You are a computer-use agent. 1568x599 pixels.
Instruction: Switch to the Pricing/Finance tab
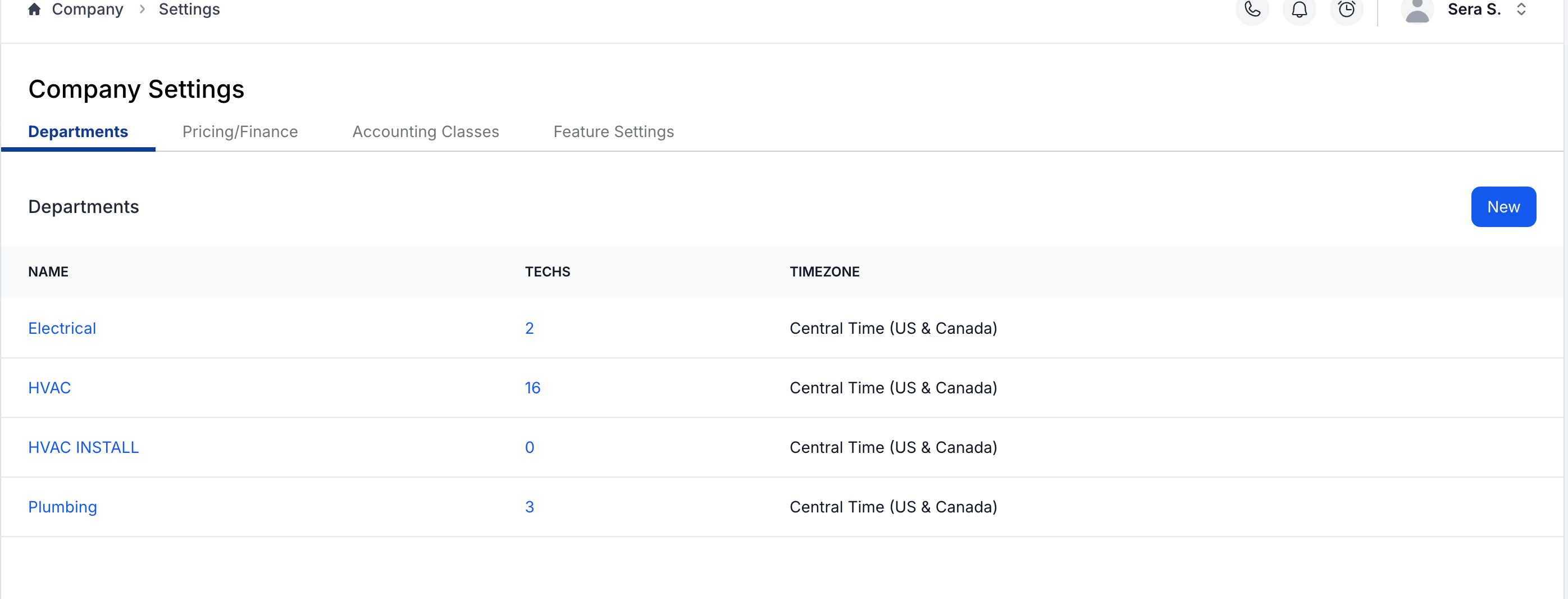pos(240,131)
